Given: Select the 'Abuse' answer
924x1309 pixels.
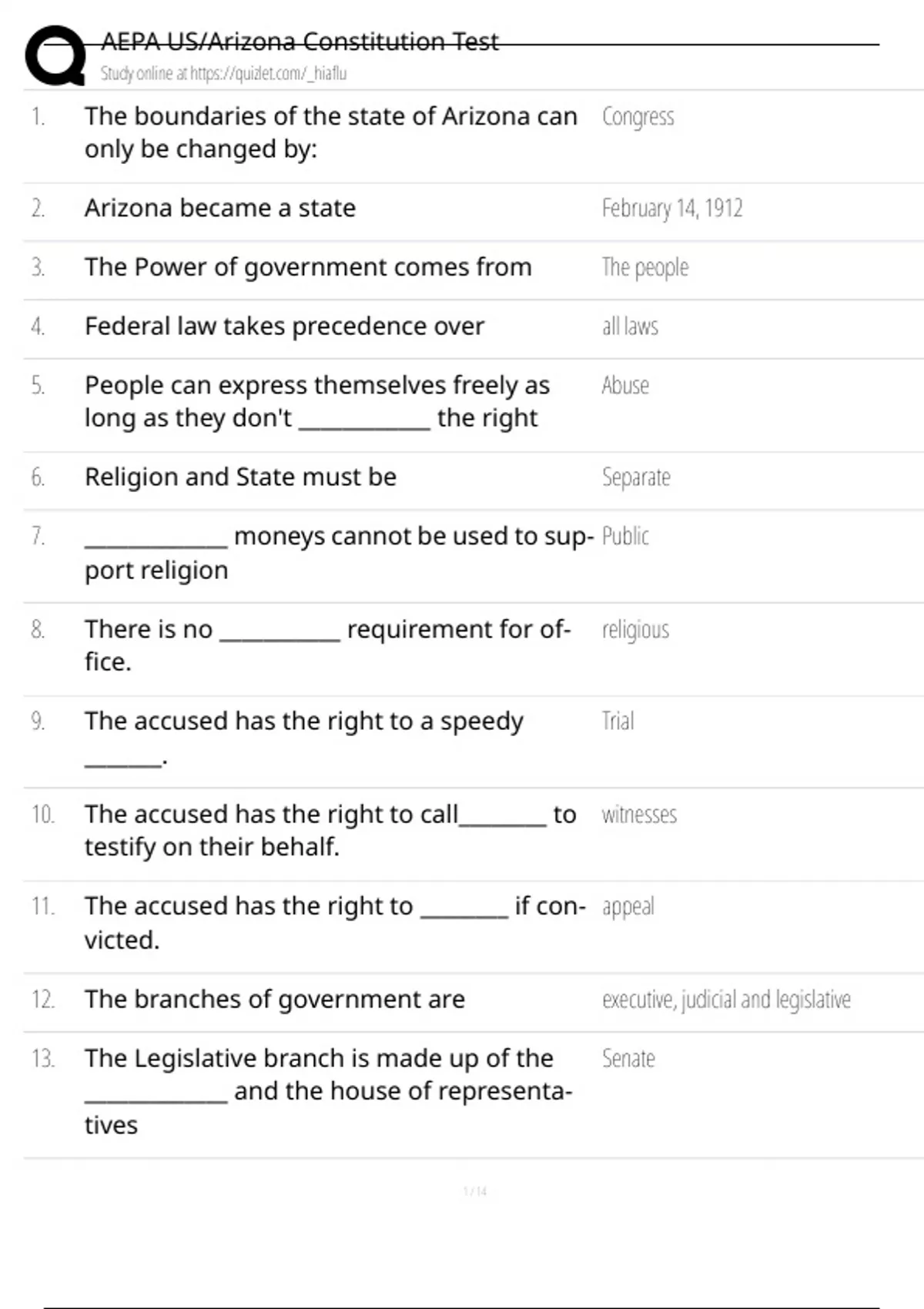Looking at the screenshot, I should 625,385.
